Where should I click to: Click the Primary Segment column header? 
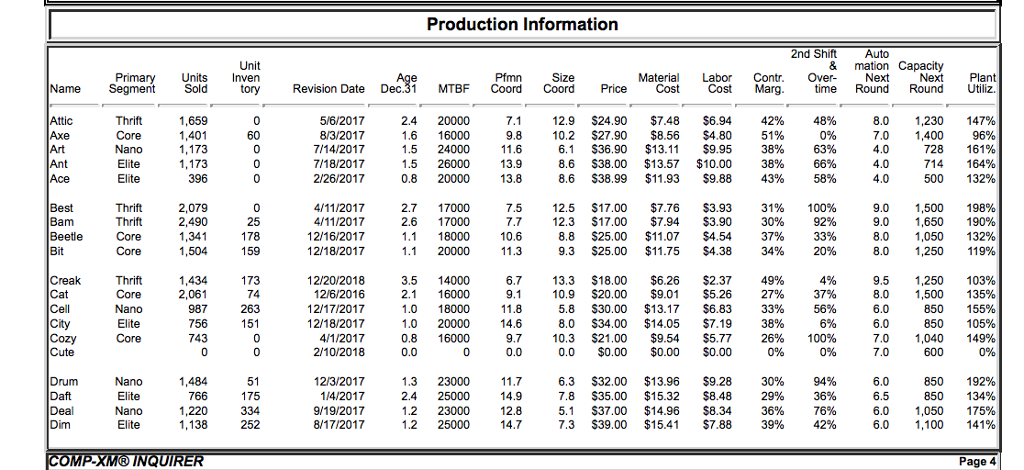click(x=135, y=83)
